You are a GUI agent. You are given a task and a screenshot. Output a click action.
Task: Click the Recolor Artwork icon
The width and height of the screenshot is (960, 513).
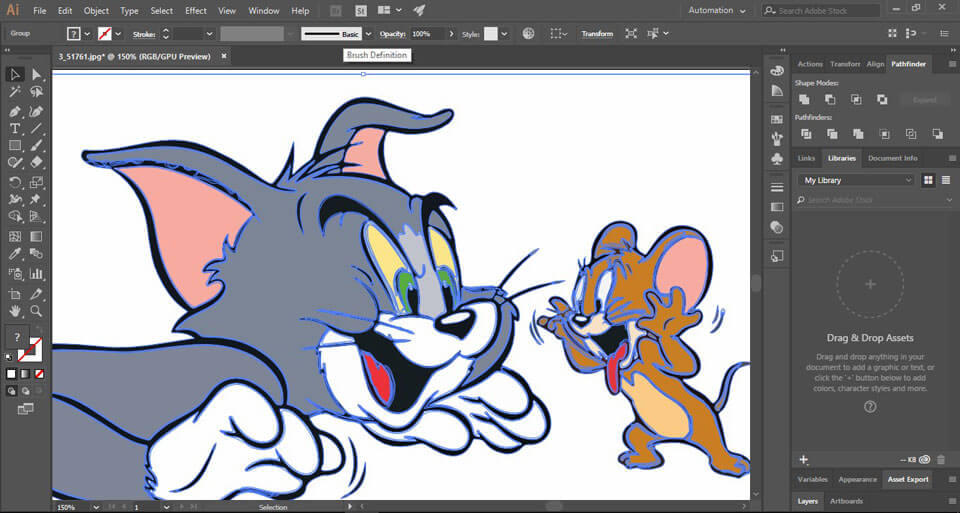pos(528,33)
